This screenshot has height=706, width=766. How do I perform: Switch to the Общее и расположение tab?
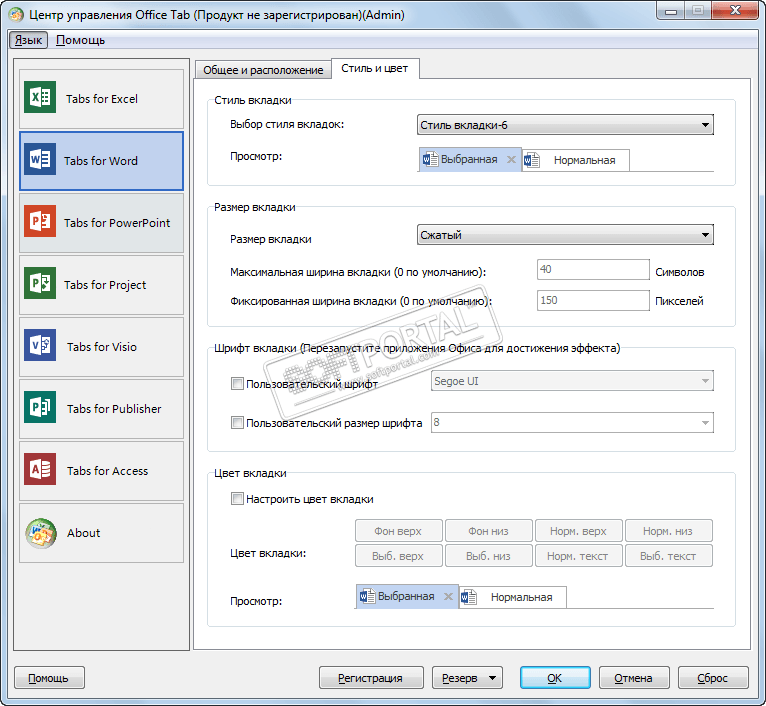[263, 70]
